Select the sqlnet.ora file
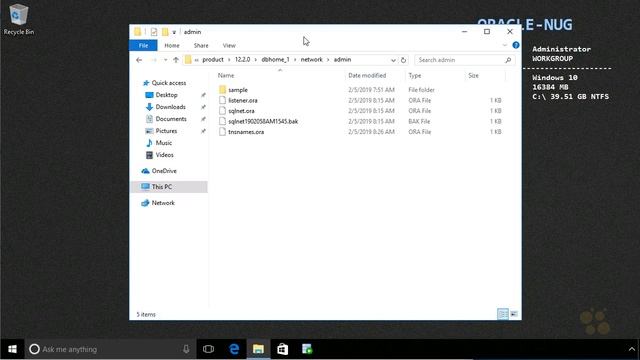This screenshot has height=360, width=640. 241,111
